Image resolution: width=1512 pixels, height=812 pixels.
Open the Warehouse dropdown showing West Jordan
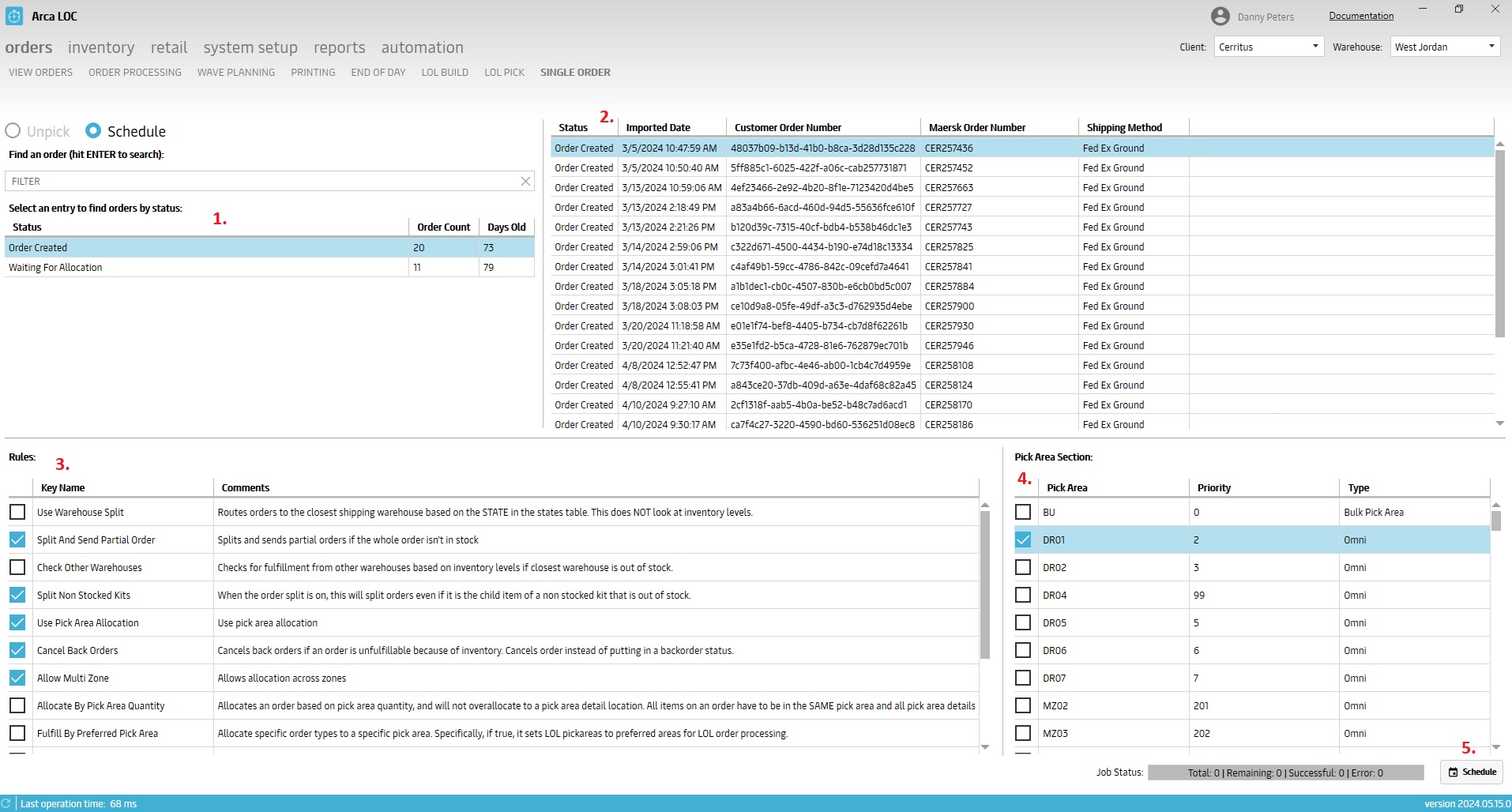[1445, 47]
